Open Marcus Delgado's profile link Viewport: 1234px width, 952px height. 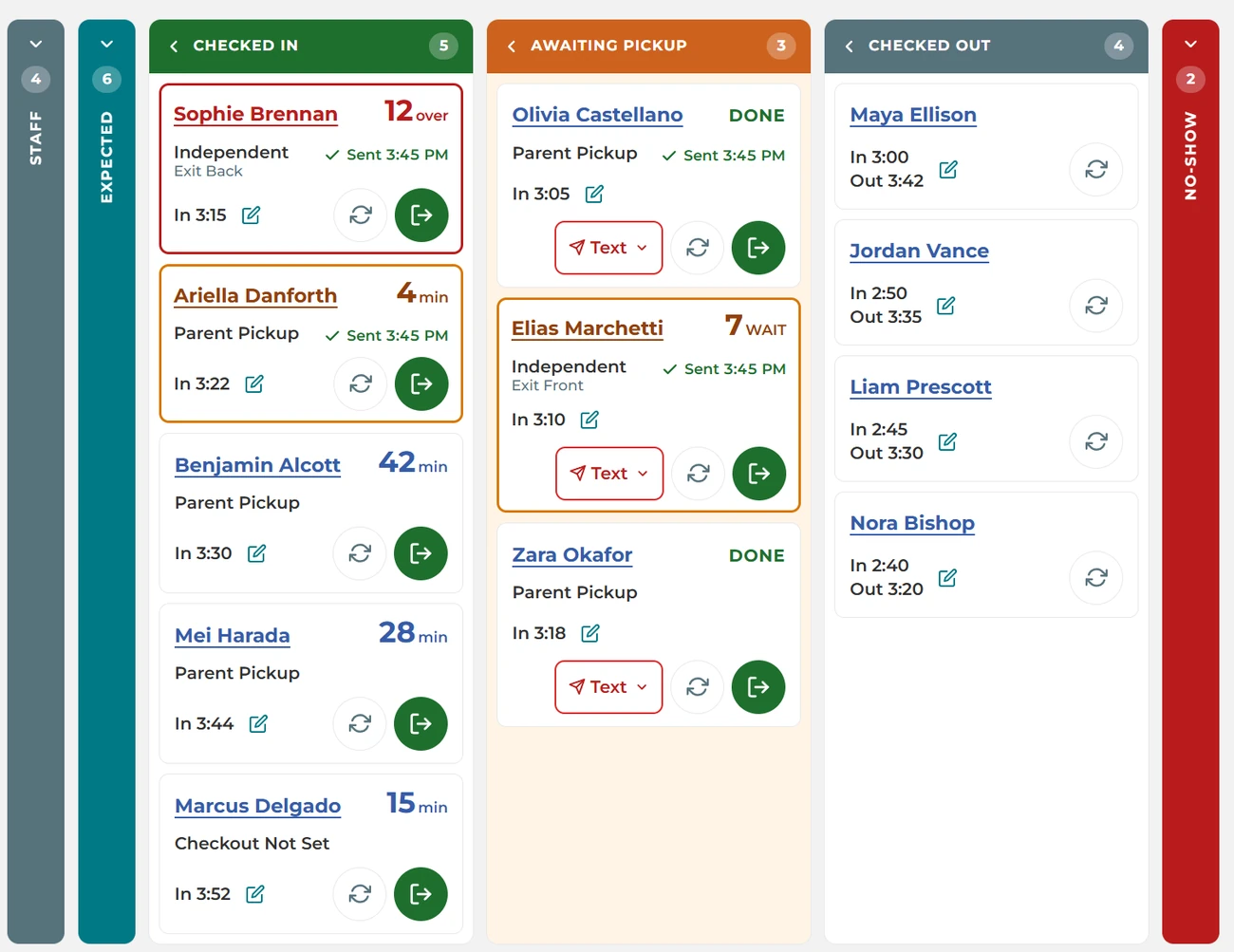pyautogui.click(x=257, y=806)
